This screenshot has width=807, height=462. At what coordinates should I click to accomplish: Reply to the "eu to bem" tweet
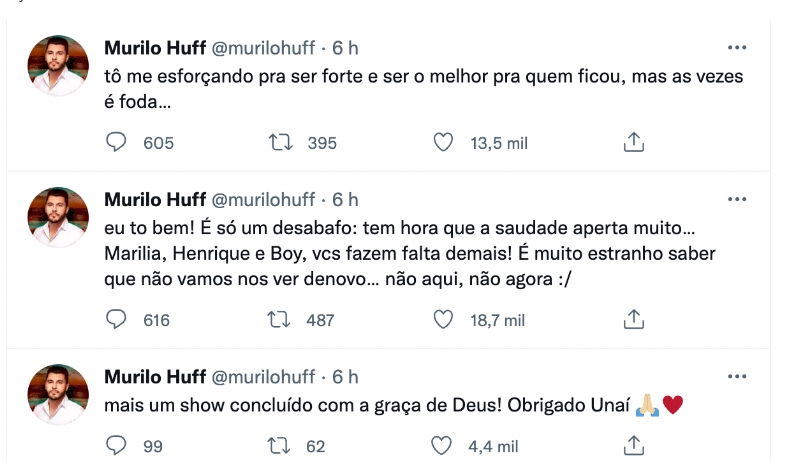pyautogui.click(x=117, y=320)
